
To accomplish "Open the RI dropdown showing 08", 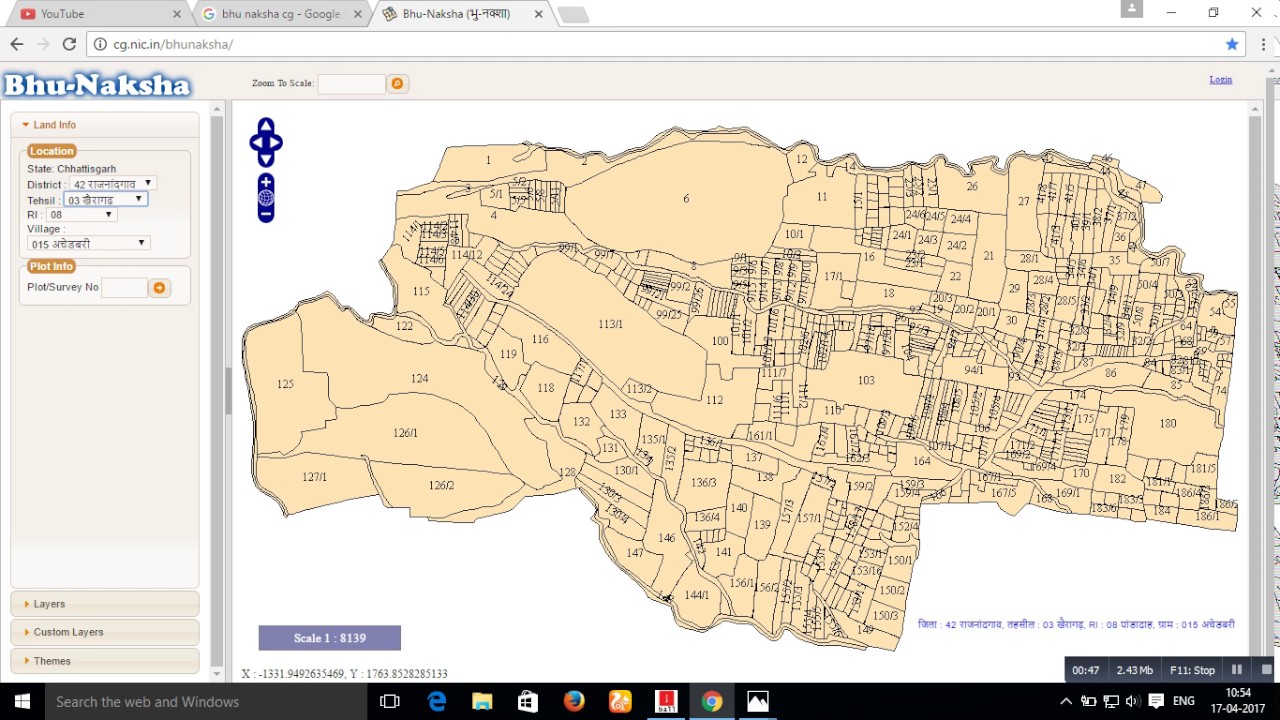I will (x=81, y=214).
